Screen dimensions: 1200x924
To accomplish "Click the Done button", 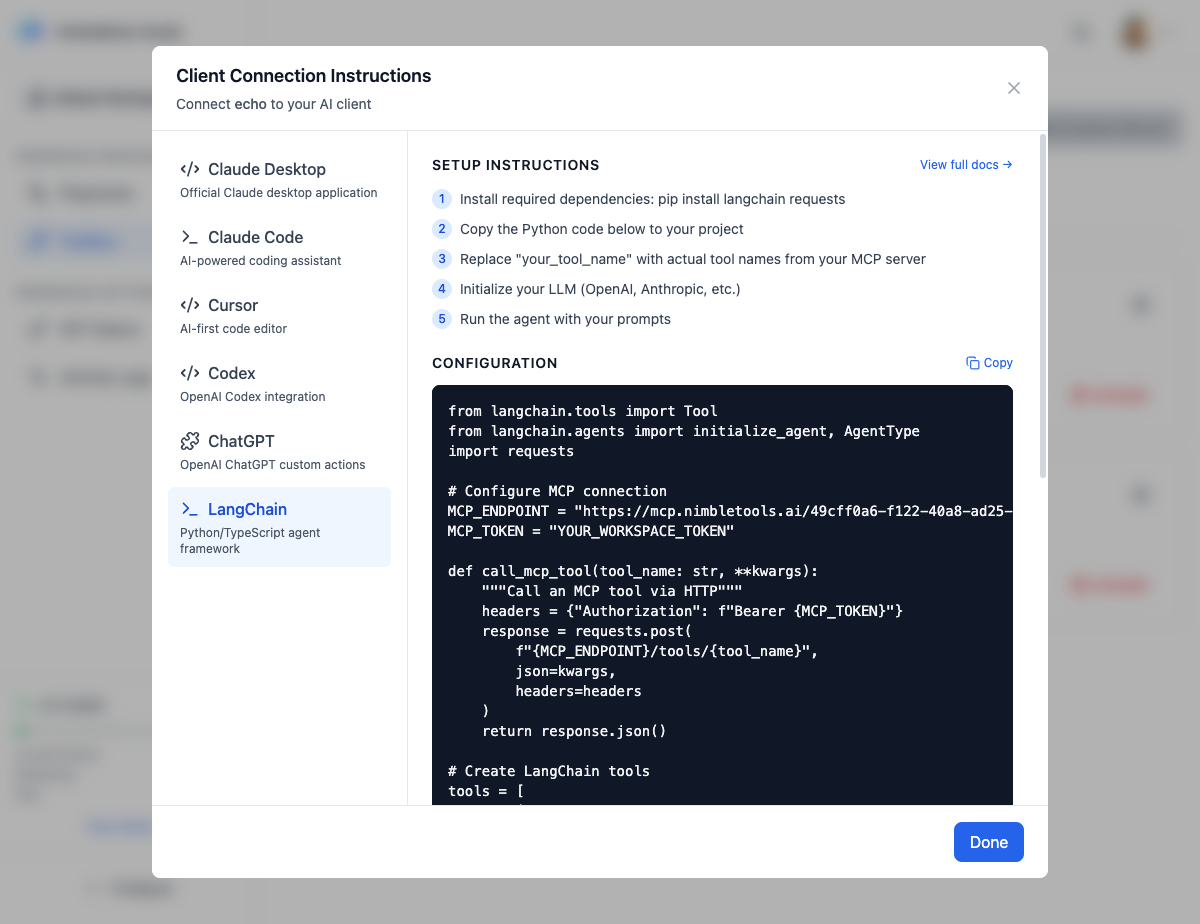I will click(x=989, y=842).
